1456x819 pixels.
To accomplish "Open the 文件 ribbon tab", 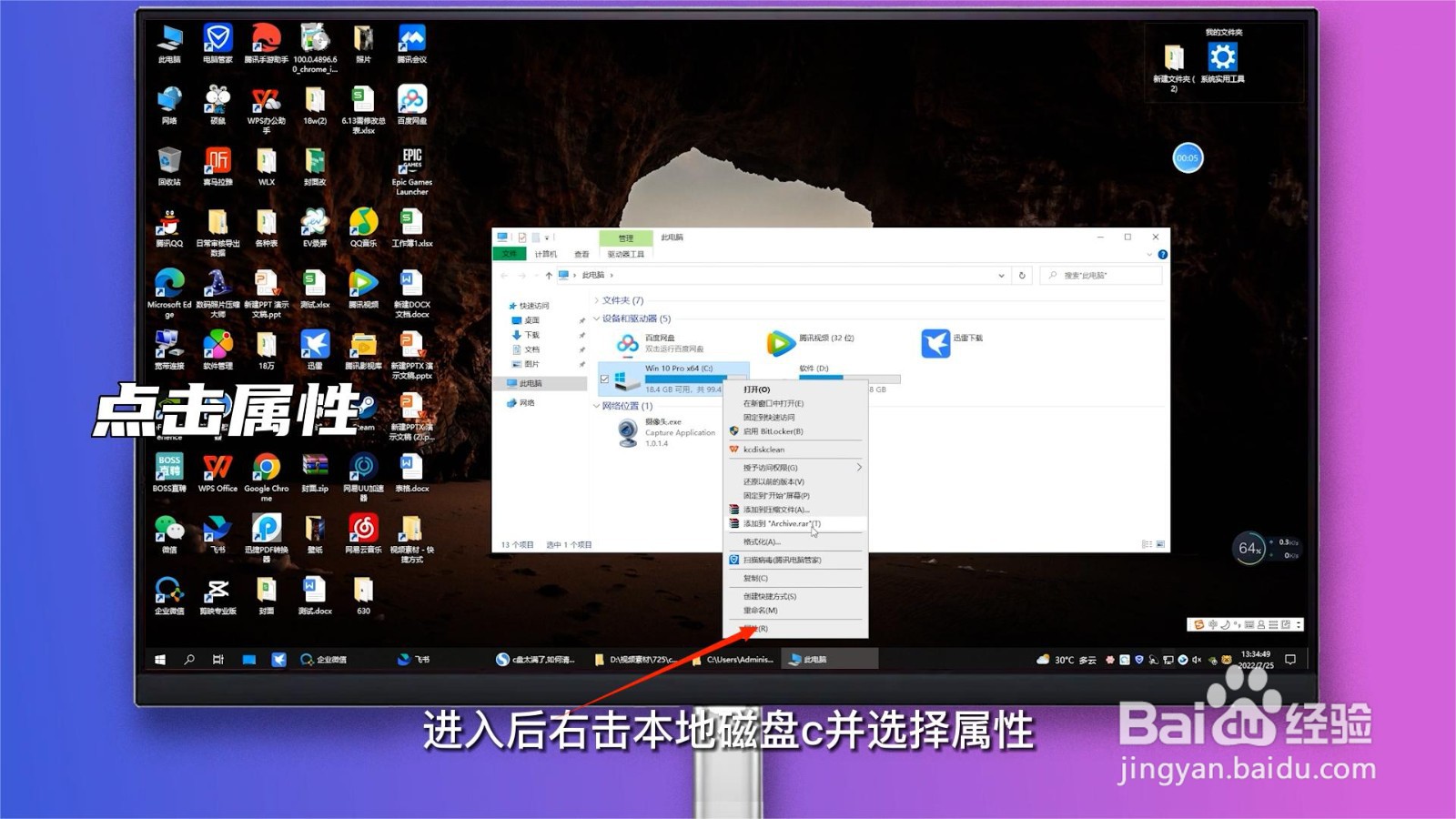I will [x=510, y=254].
